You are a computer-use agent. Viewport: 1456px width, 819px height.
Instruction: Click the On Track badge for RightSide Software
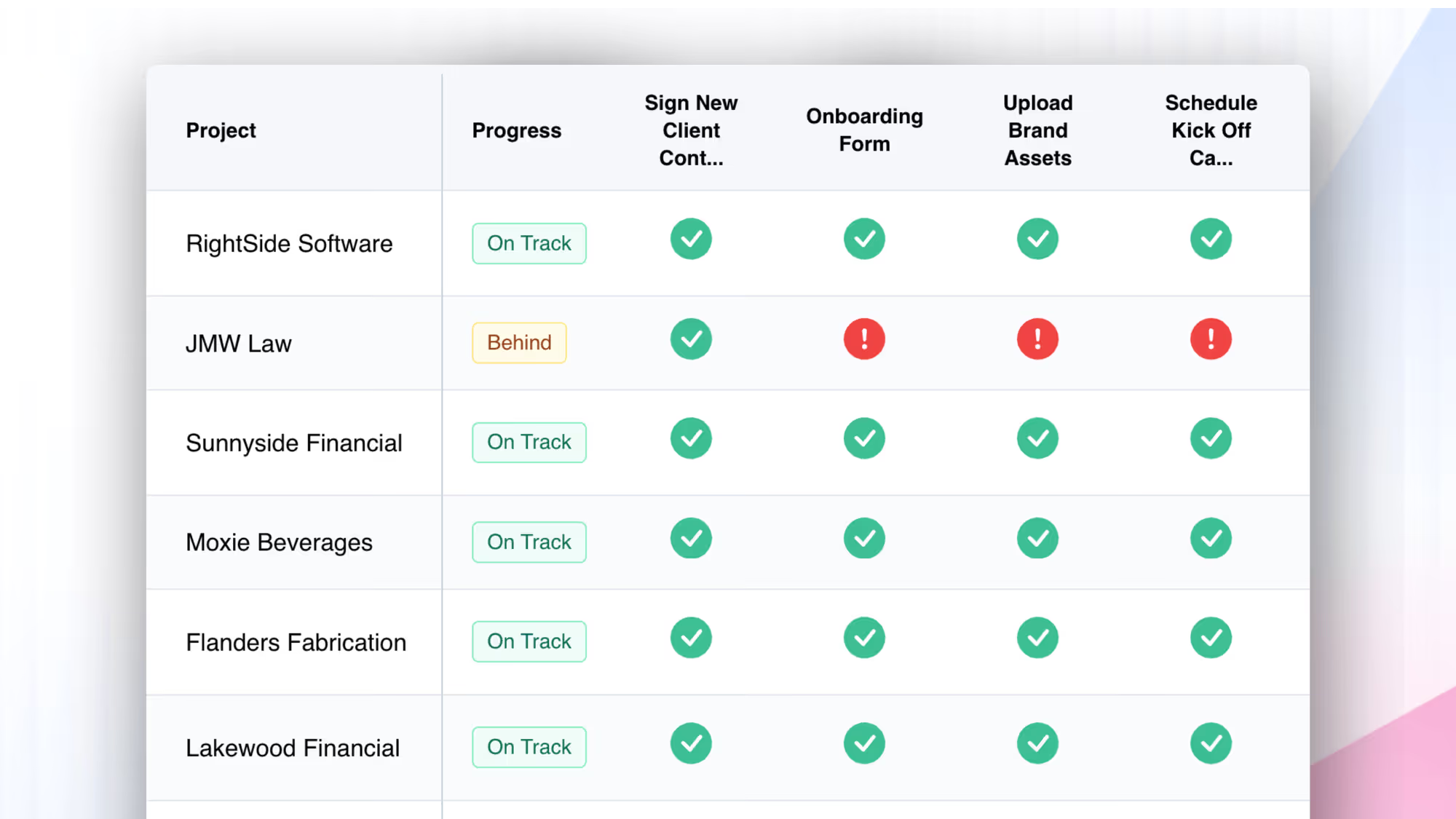(529, 243)
